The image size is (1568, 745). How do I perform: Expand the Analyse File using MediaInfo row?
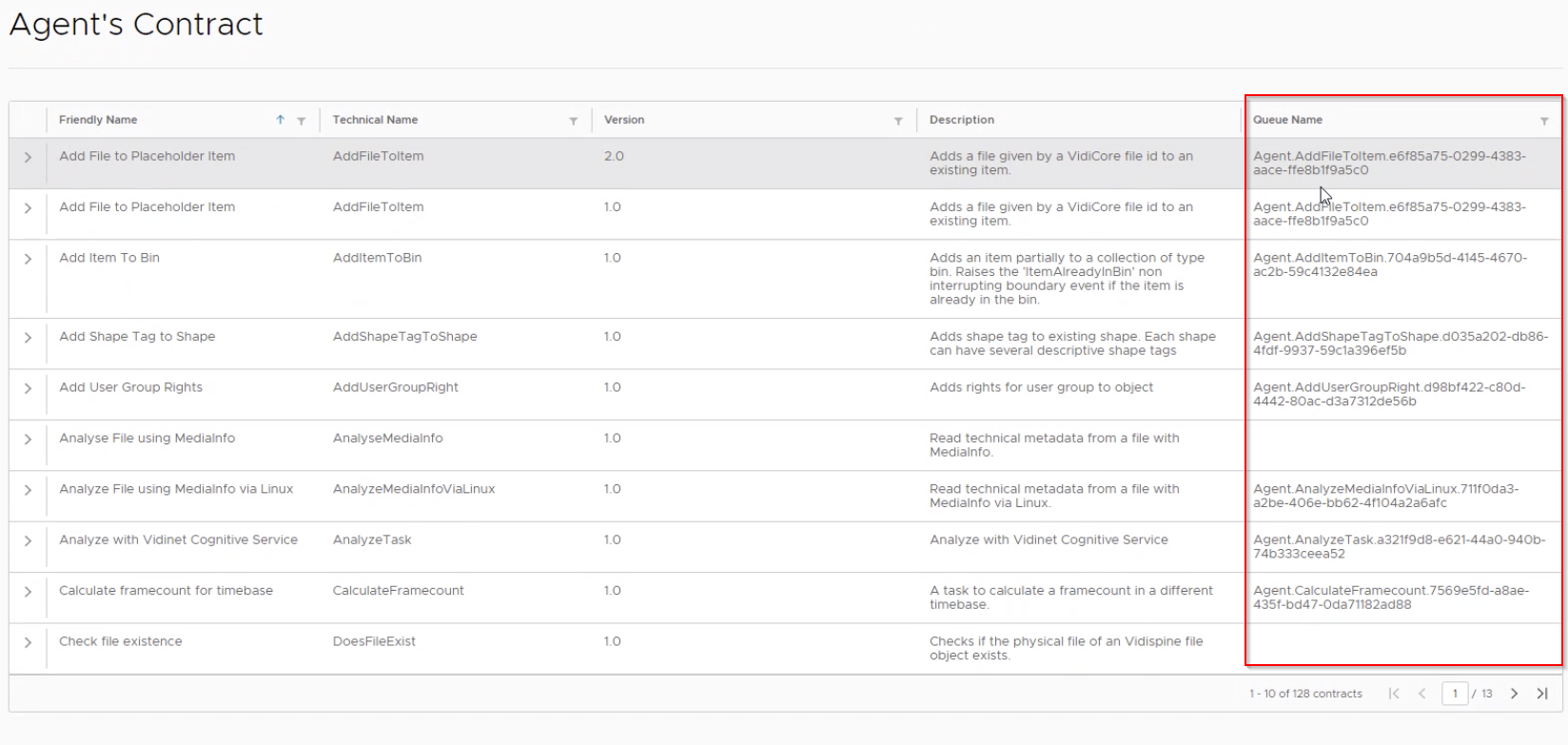28,439
